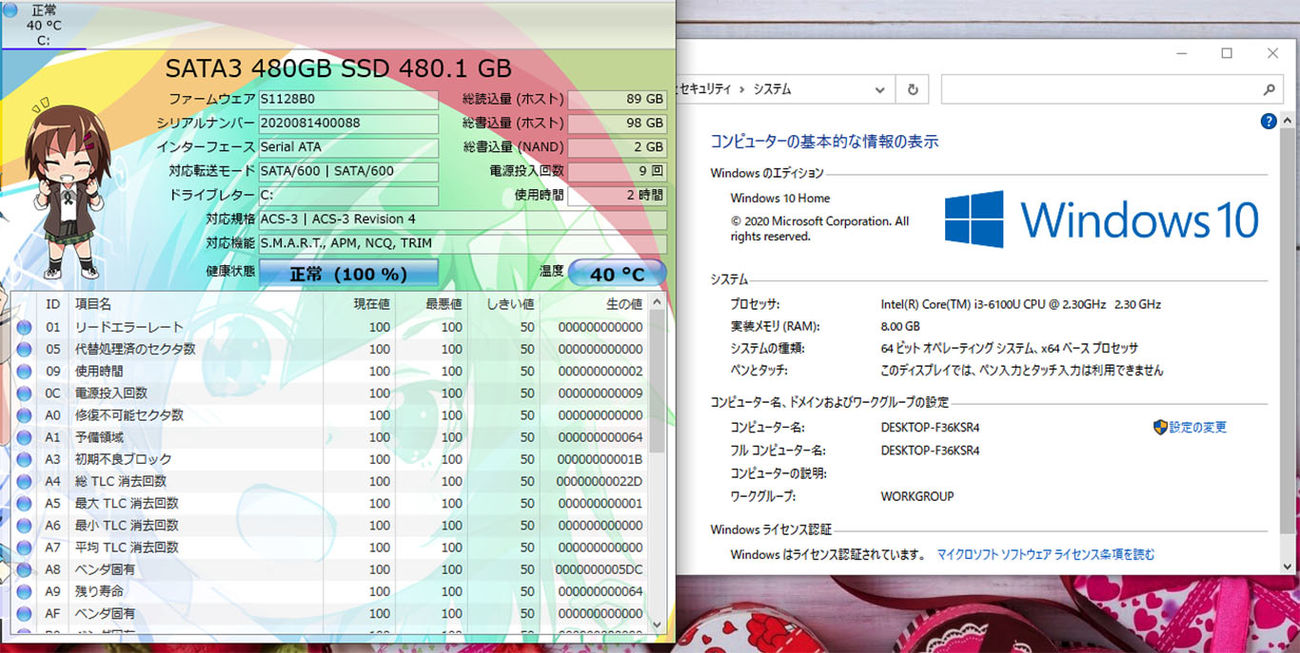The height and width of the screenshot is (653, 1300).
Task: Click the drive title SATA3 480GB SSD 480.1 GB
Action: [338, 68]
